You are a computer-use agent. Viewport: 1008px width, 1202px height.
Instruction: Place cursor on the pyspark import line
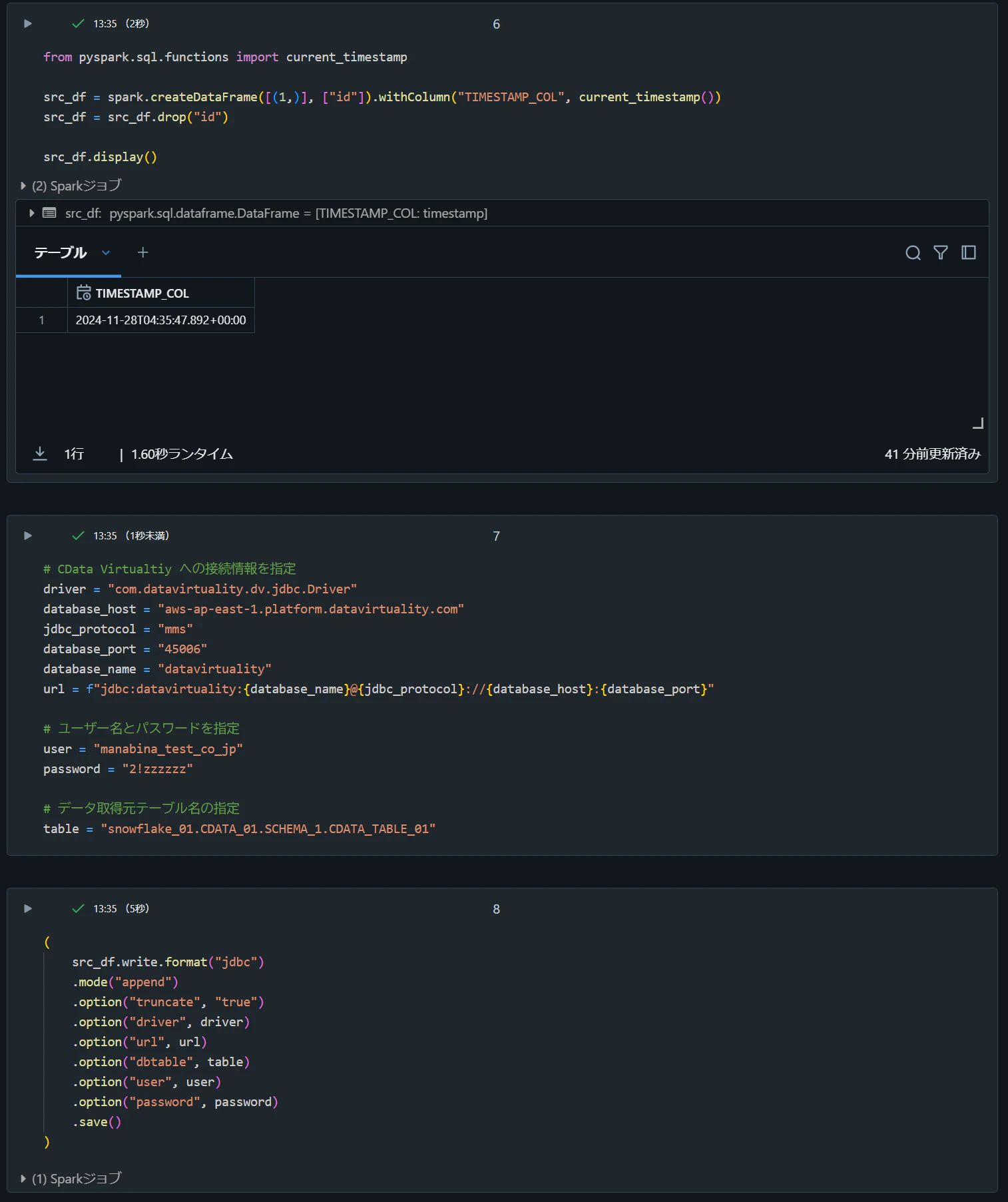coord(225,57)
